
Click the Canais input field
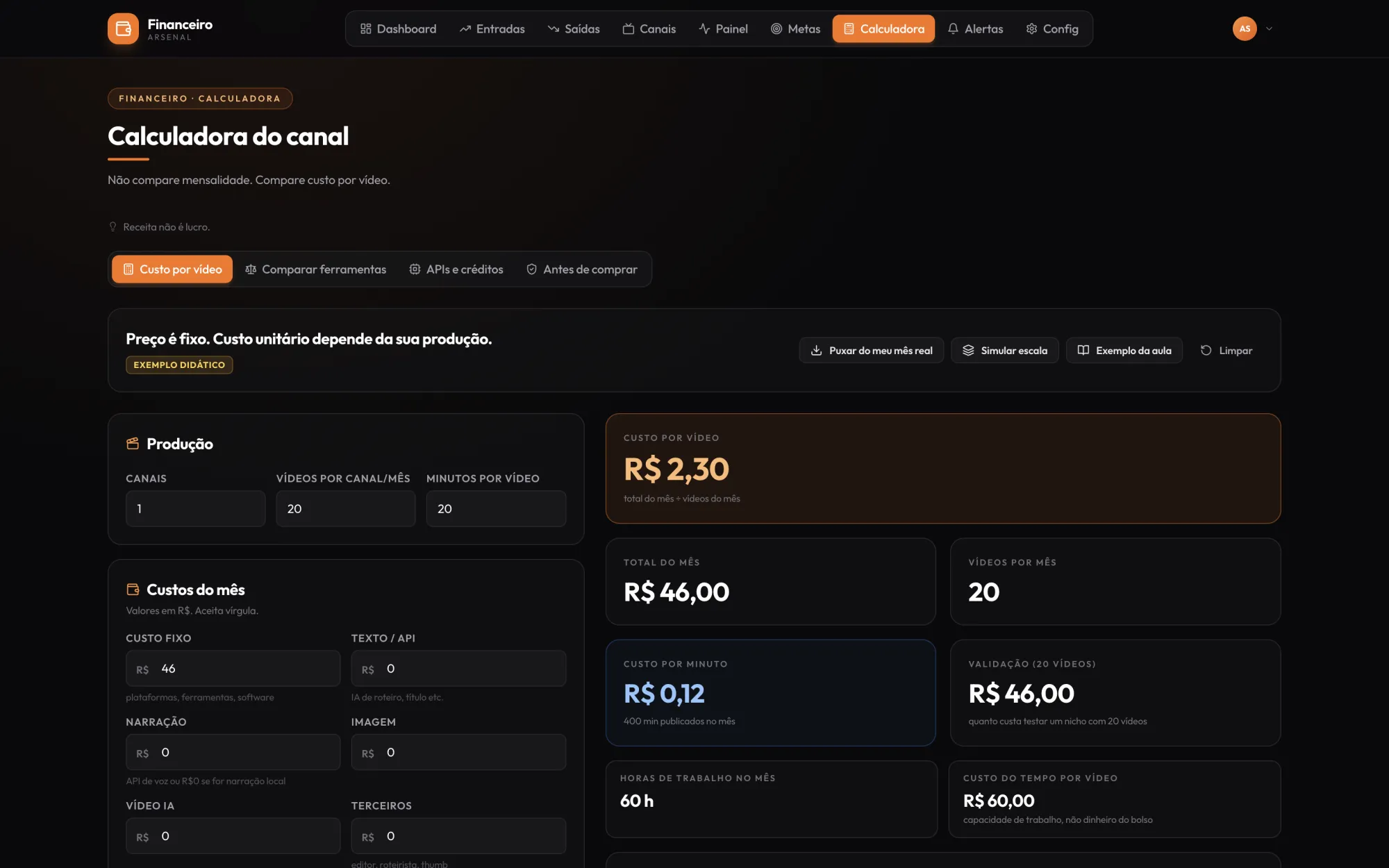[196, 509]
